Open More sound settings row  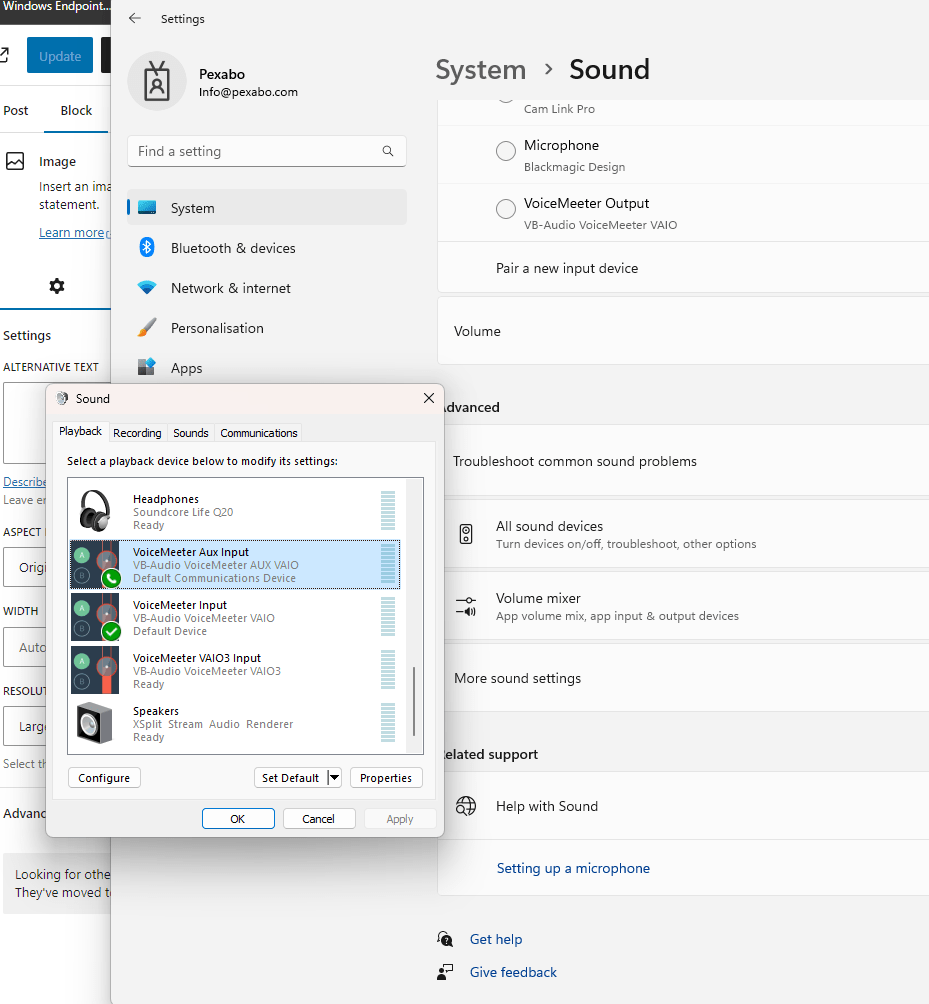point(683,678)
